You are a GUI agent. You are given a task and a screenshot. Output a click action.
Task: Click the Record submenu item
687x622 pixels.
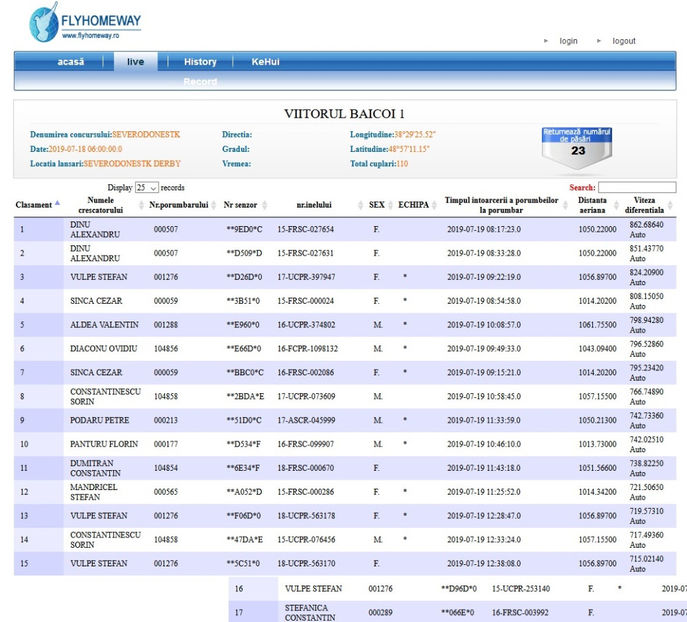coord(200,81)
